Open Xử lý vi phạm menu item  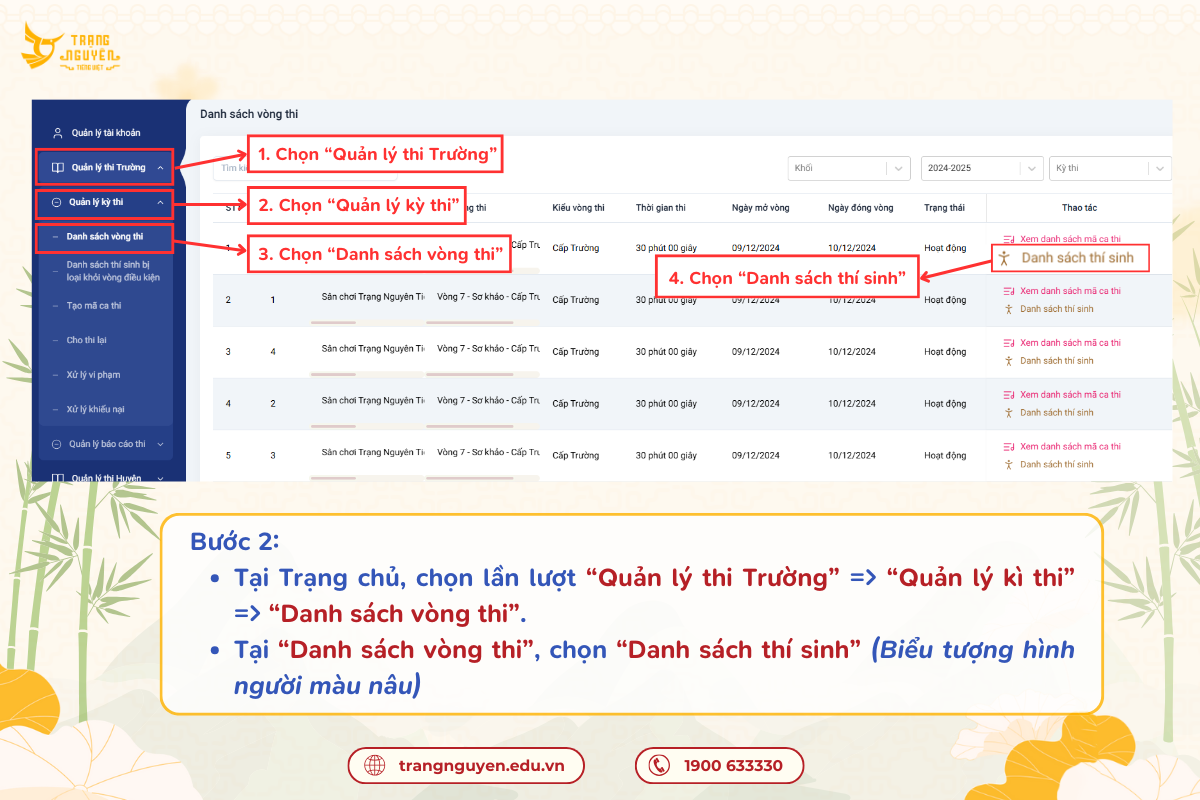[93, 375]
